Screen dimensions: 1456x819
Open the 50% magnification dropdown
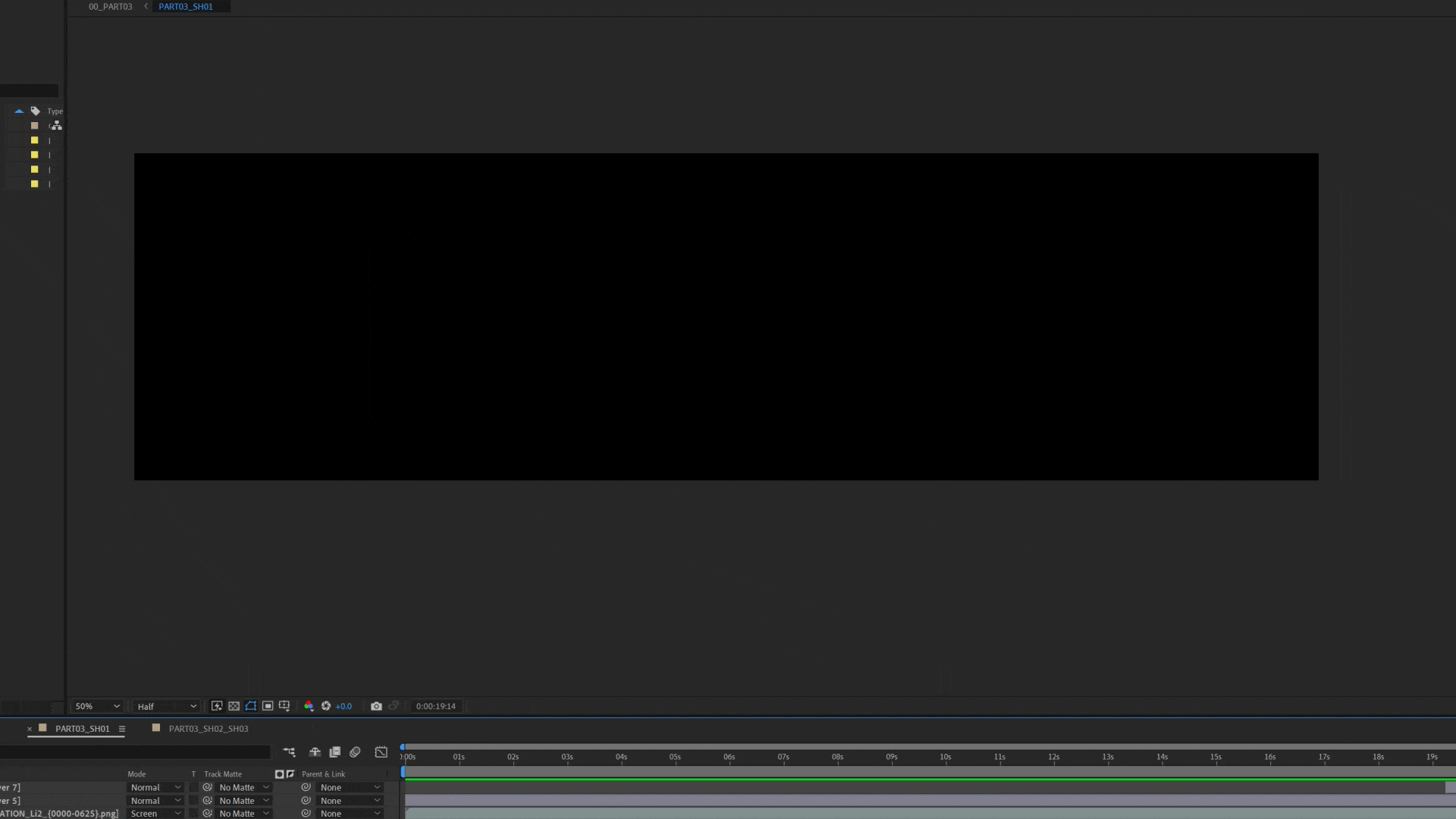point(97,706)
